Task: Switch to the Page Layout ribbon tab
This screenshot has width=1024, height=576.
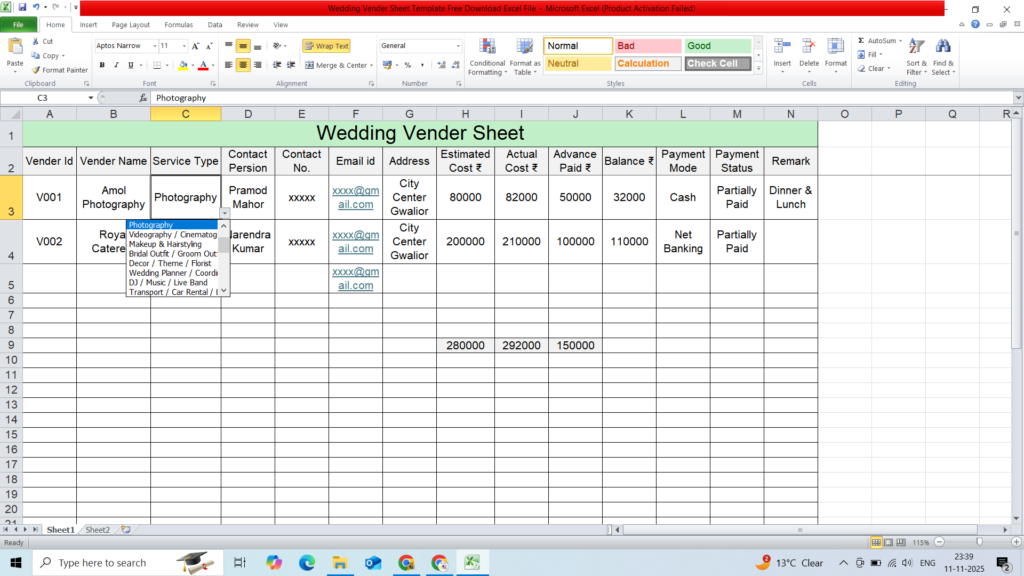Action: click(x=131, y=24)
